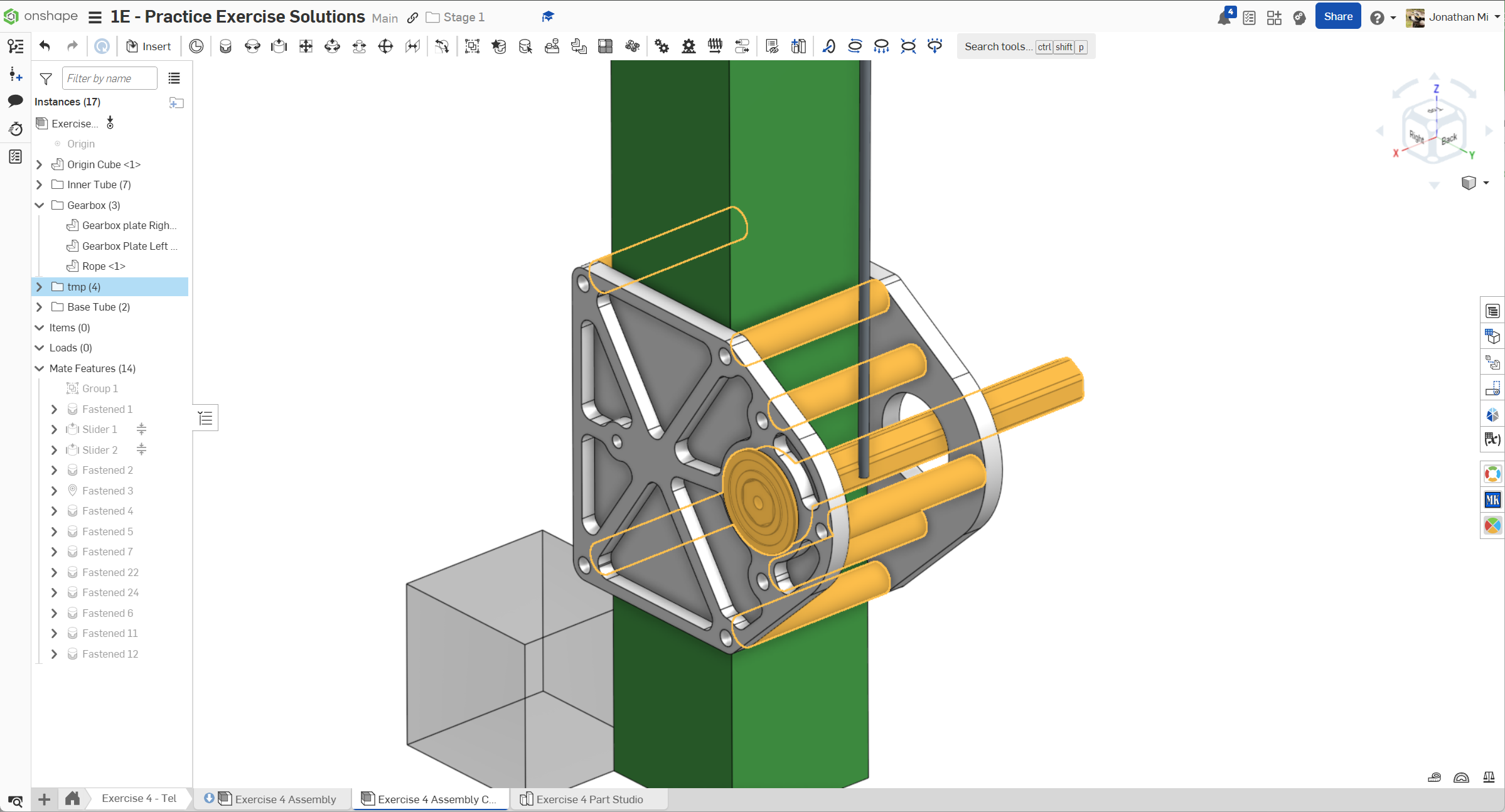Click the Insert button

[x=149, y=46]
